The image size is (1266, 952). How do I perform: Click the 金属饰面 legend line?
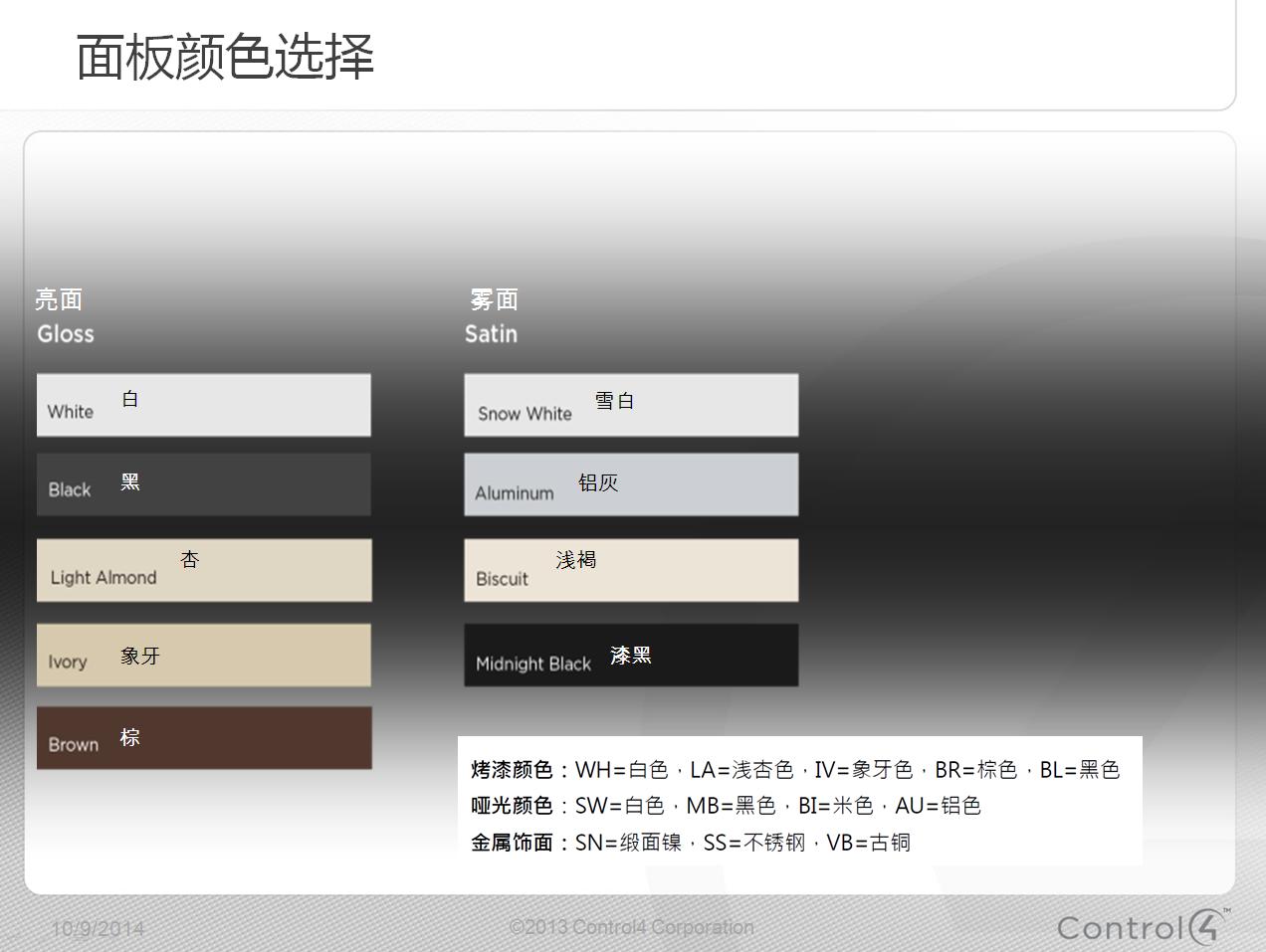[x=691, y=843]
